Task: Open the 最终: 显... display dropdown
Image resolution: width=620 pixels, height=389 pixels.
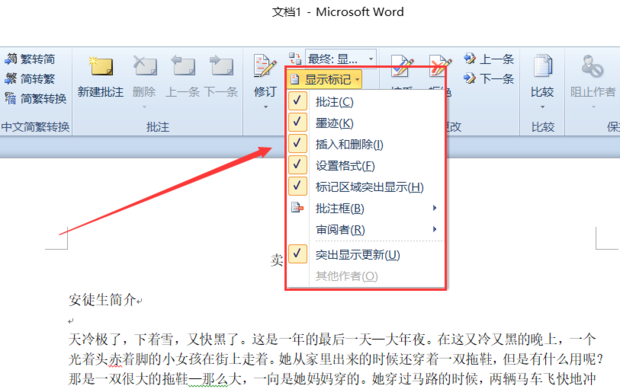Action: point(371,59)
